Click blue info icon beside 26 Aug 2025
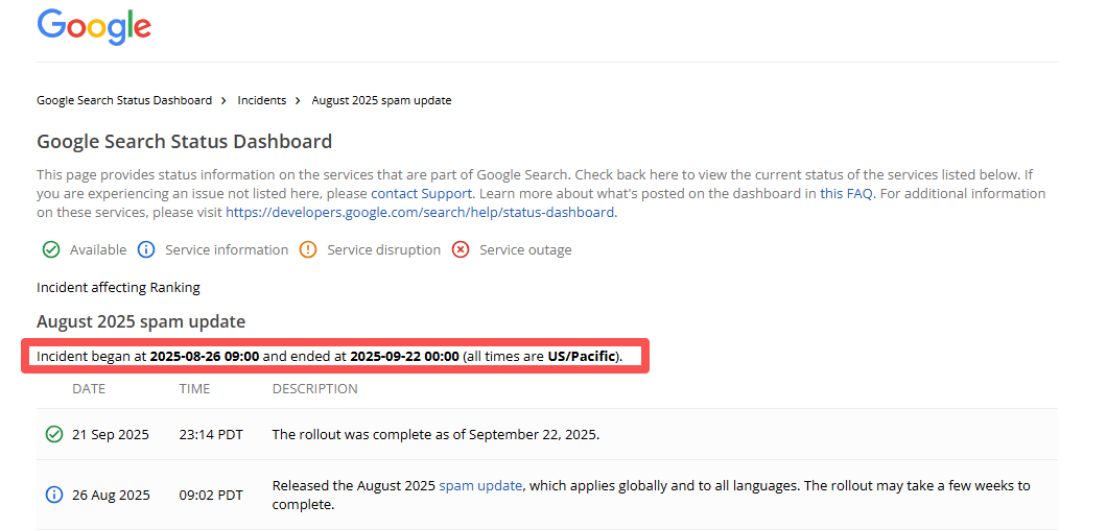This screenshot has height=531, width=1107. pos(54,495)
